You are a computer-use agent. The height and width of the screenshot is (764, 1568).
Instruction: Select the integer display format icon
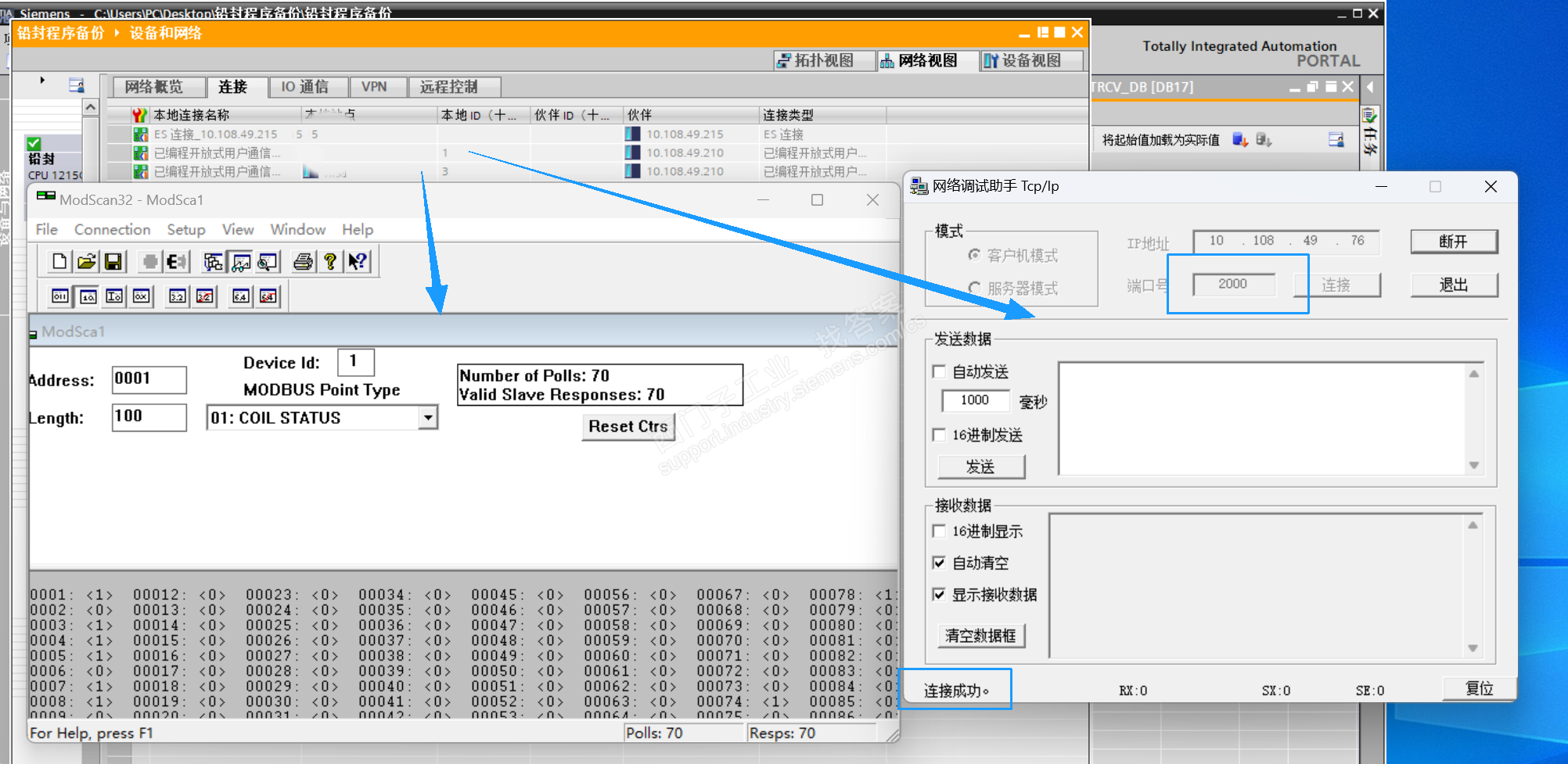click(114, 296)
